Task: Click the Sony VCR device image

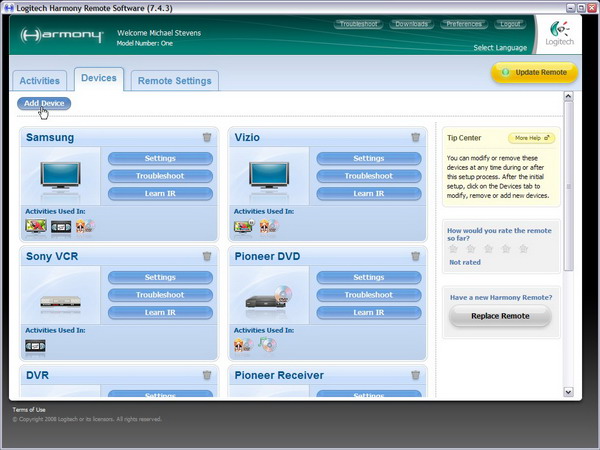Action: (60, 302)
